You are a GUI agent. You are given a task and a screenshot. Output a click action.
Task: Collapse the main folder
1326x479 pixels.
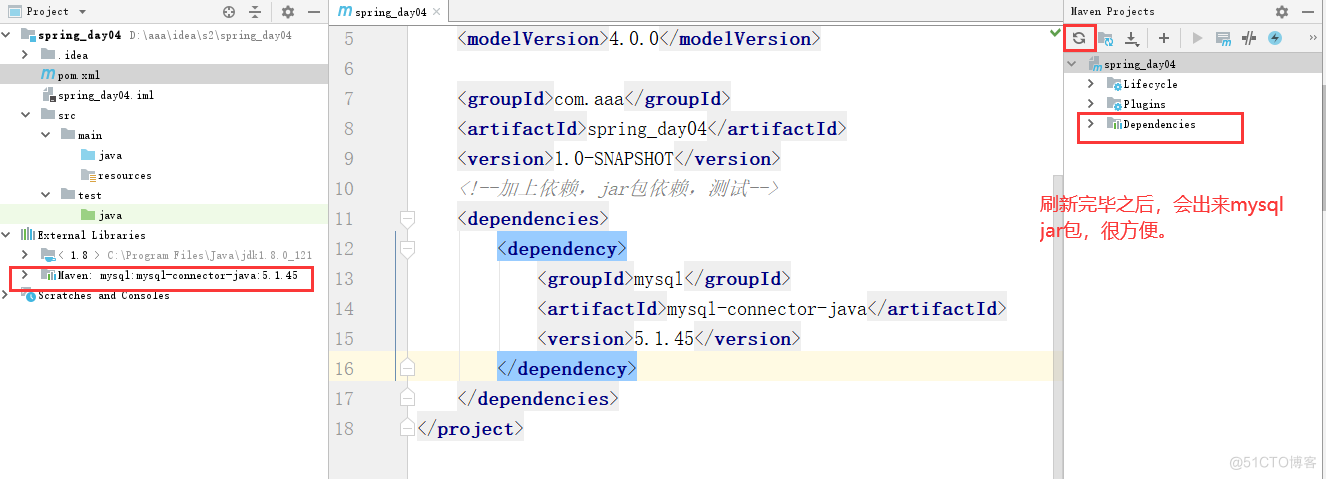pyautogui.click(x=46, y=135)
